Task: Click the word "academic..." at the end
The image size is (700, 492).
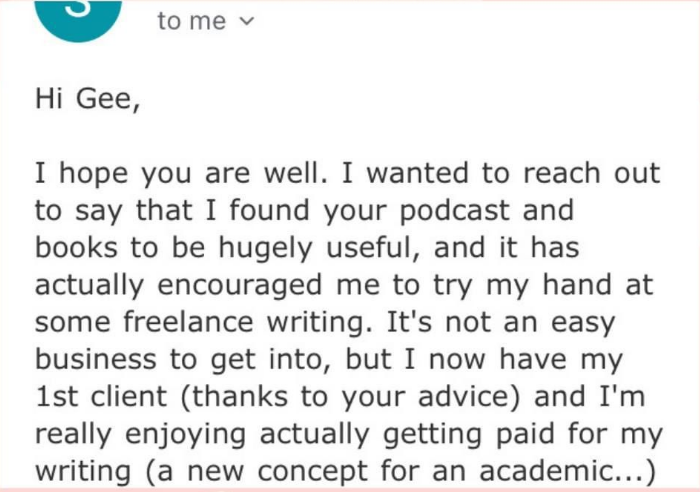Action: [x=567, y=471]
